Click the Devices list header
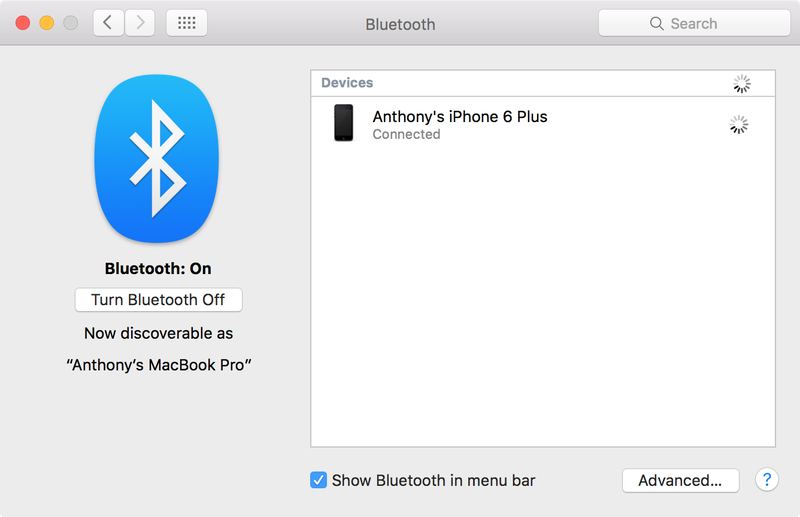This screenshot has width=800, height=517. tap(543, 83)
